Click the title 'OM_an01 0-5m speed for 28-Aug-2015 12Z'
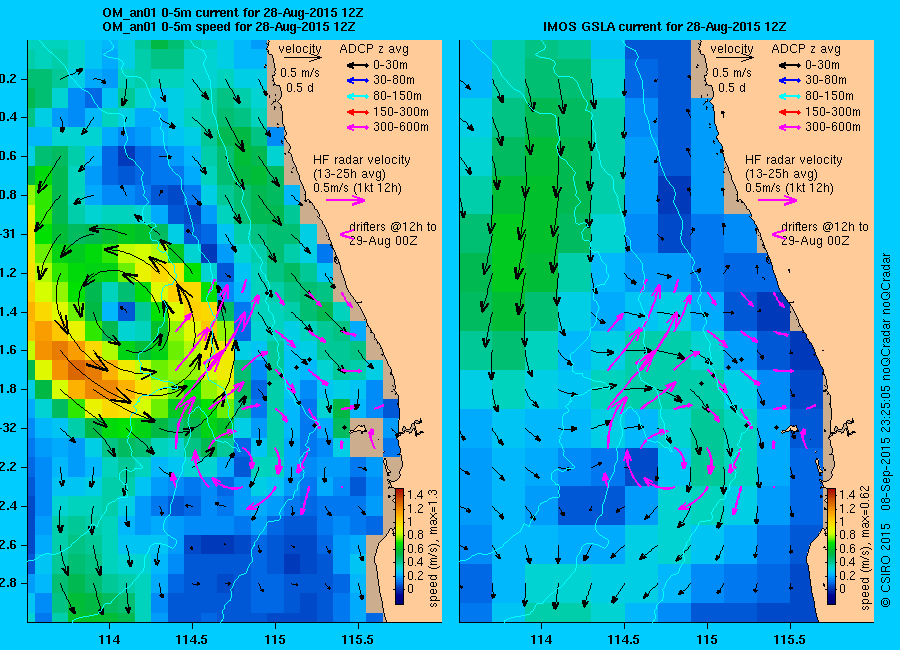The image size is (900, 650). tap(229, 27)
